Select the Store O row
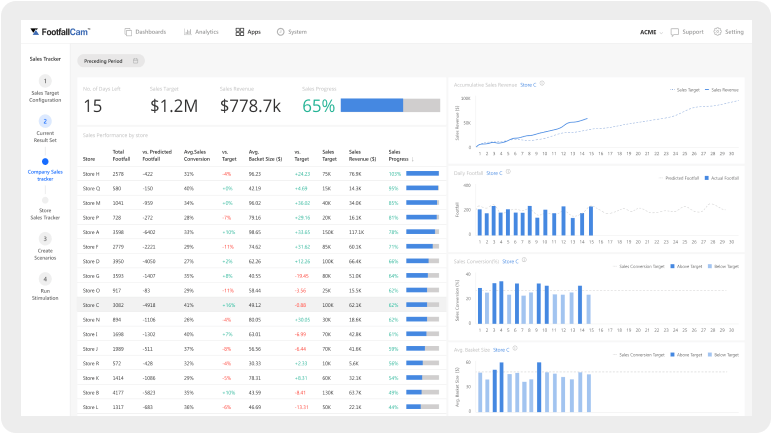Screen dimensions: 772x434 tap(261, 291)
